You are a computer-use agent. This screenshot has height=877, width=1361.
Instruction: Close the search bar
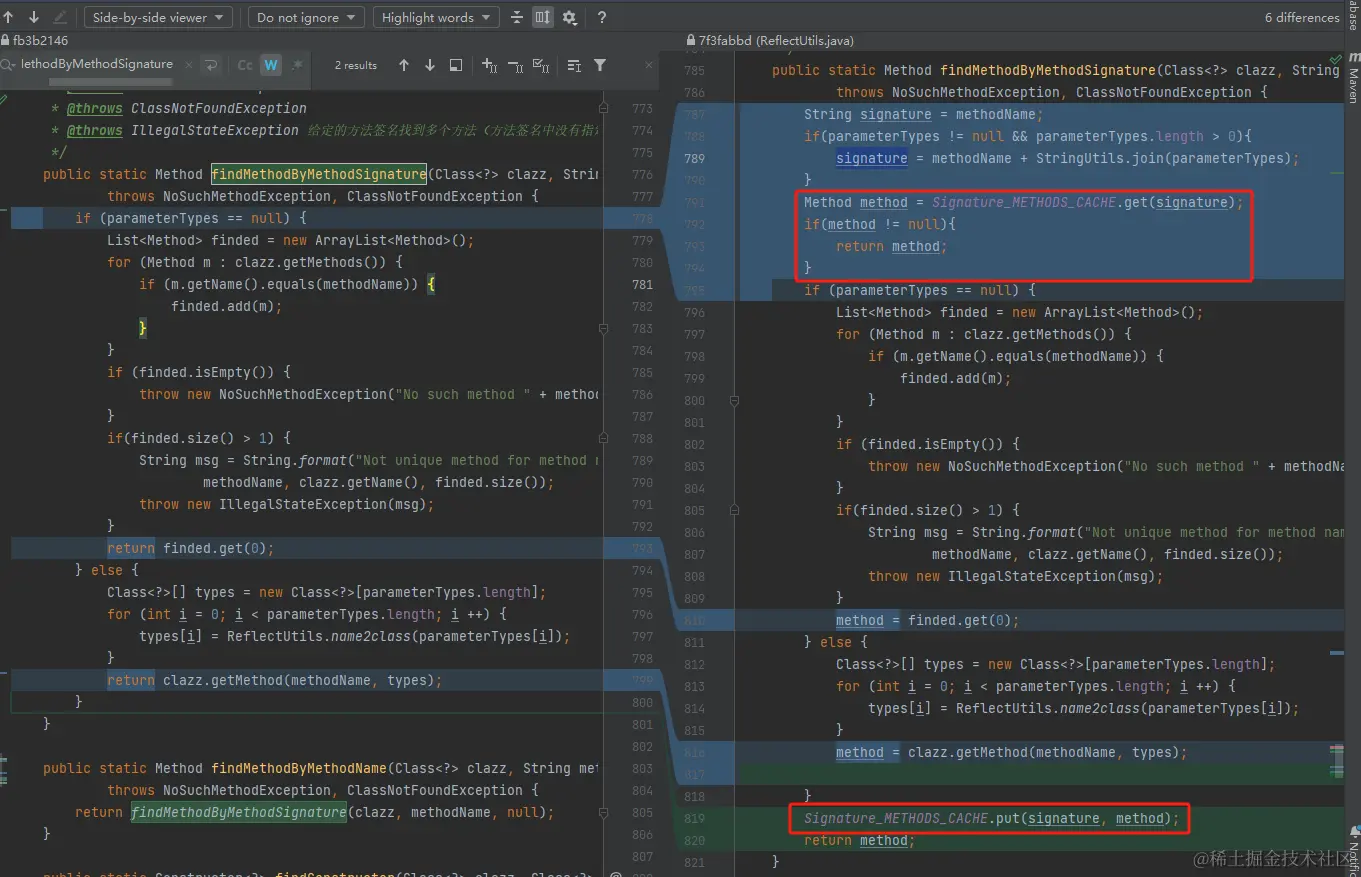[x=648, y=65]
